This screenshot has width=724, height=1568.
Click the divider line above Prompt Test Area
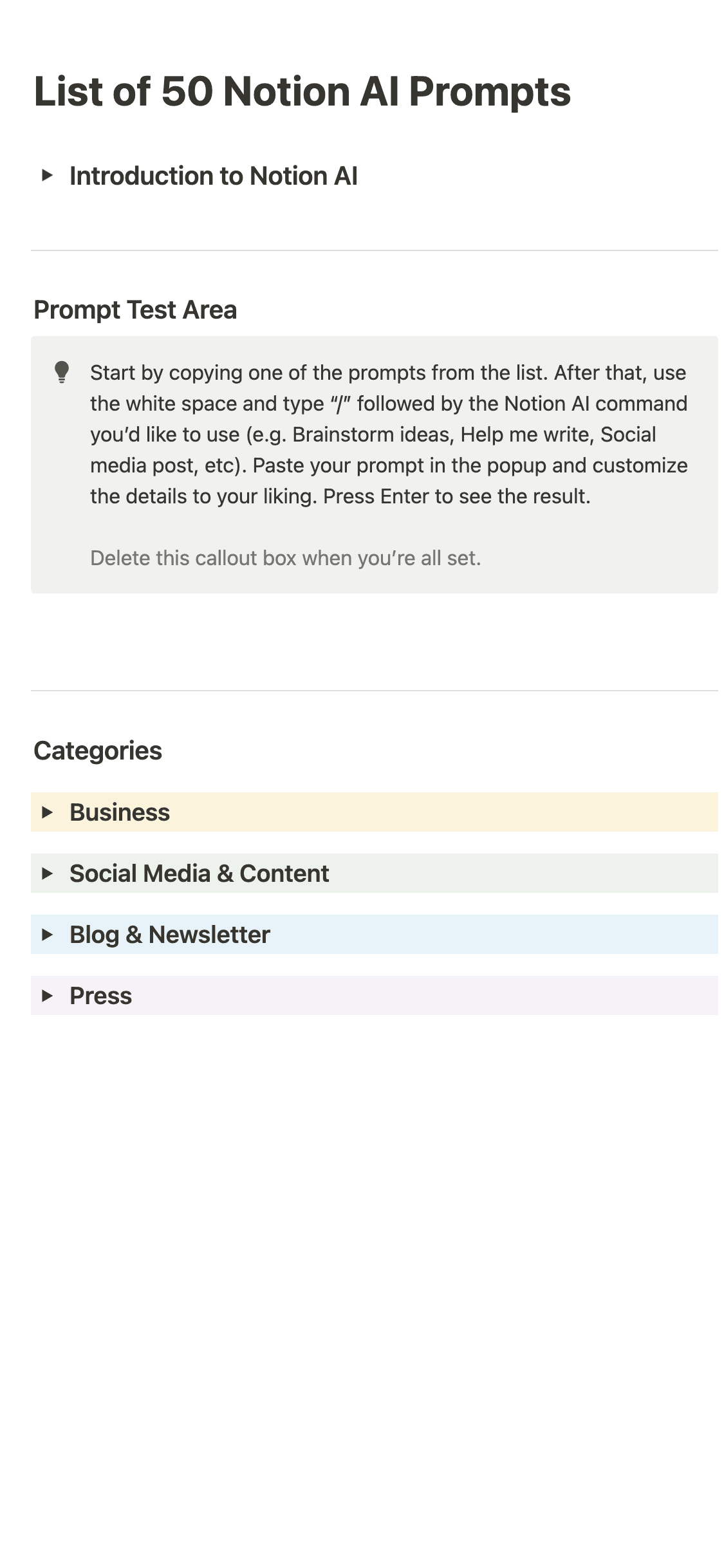point(373,250)
